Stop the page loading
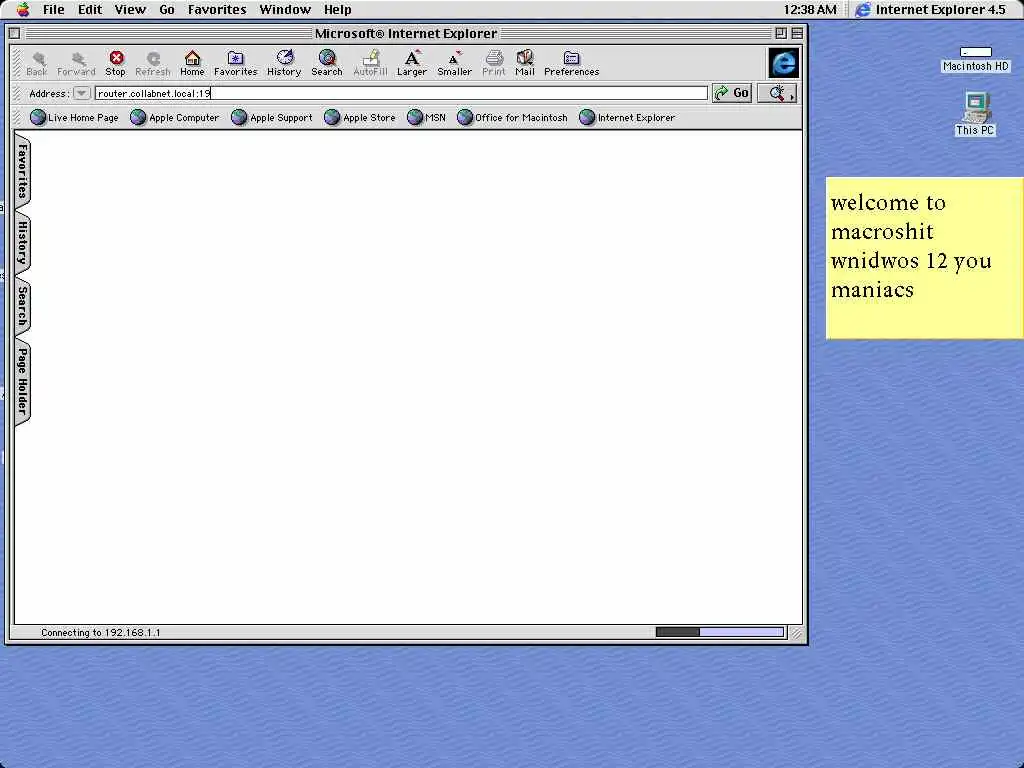1024x768 pixels. click(116, 63)
